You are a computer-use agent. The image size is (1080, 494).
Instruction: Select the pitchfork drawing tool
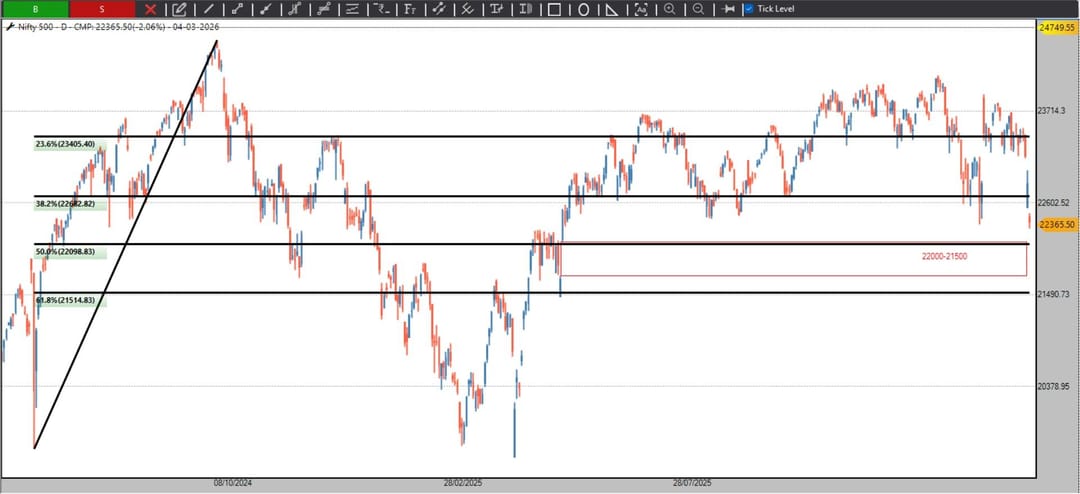295,9
